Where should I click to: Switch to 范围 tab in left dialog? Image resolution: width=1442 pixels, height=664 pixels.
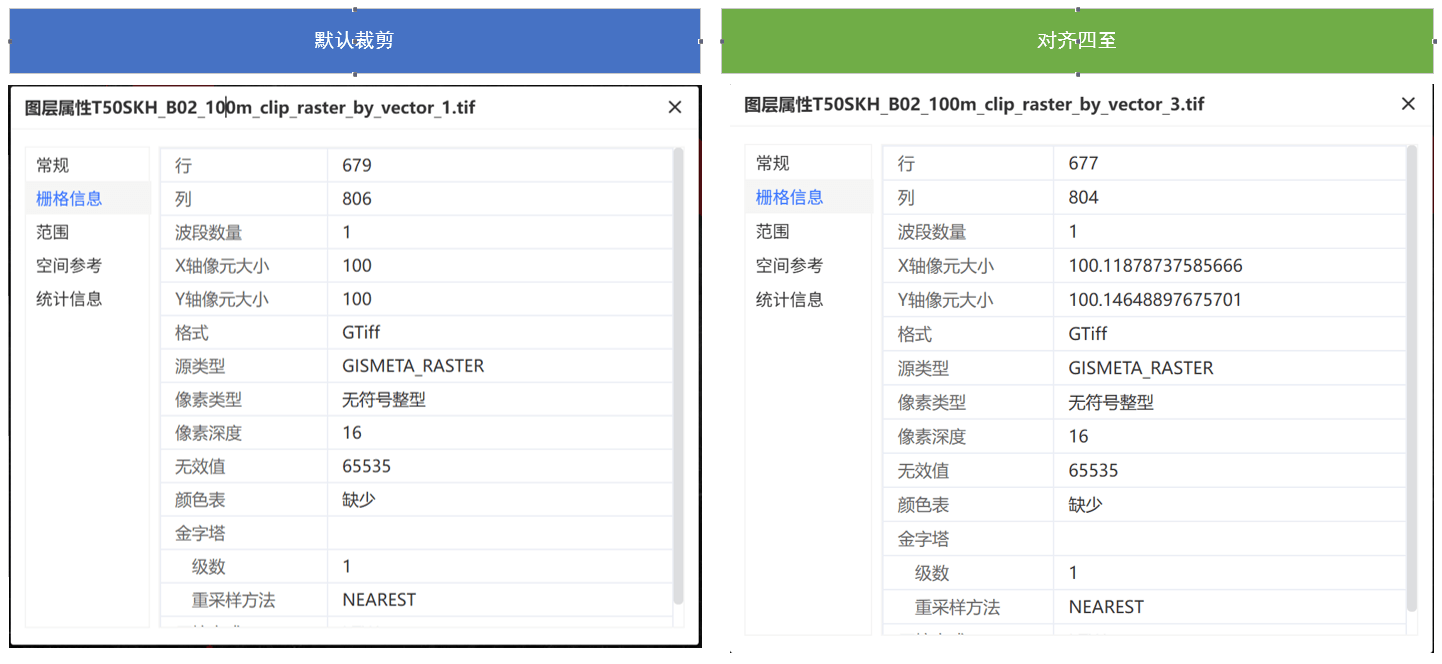(x=53, y=232)
